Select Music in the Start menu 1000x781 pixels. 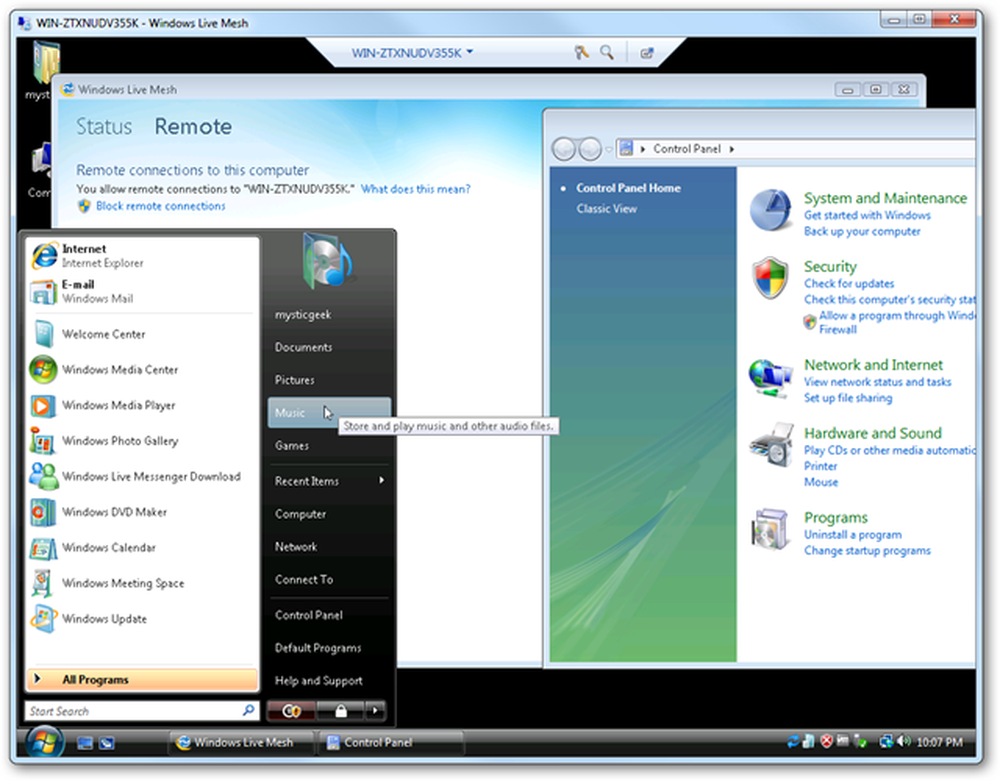tap(329, 413)
